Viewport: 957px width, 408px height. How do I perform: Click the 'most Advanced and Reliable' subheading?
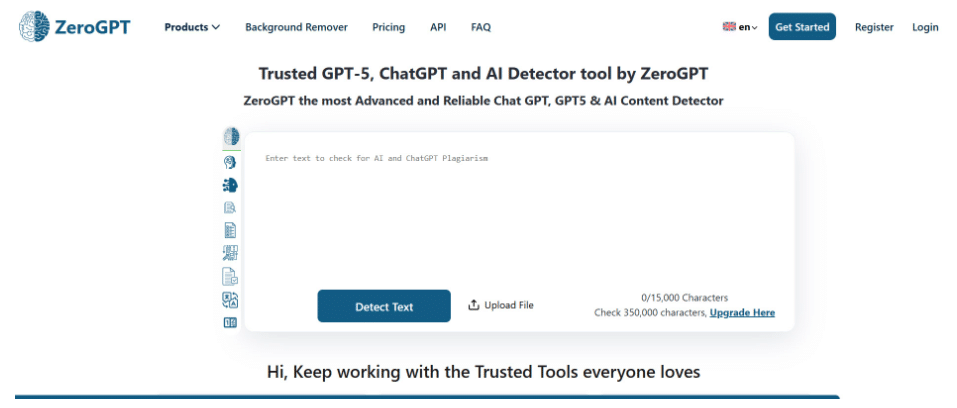tap(483, 101)
